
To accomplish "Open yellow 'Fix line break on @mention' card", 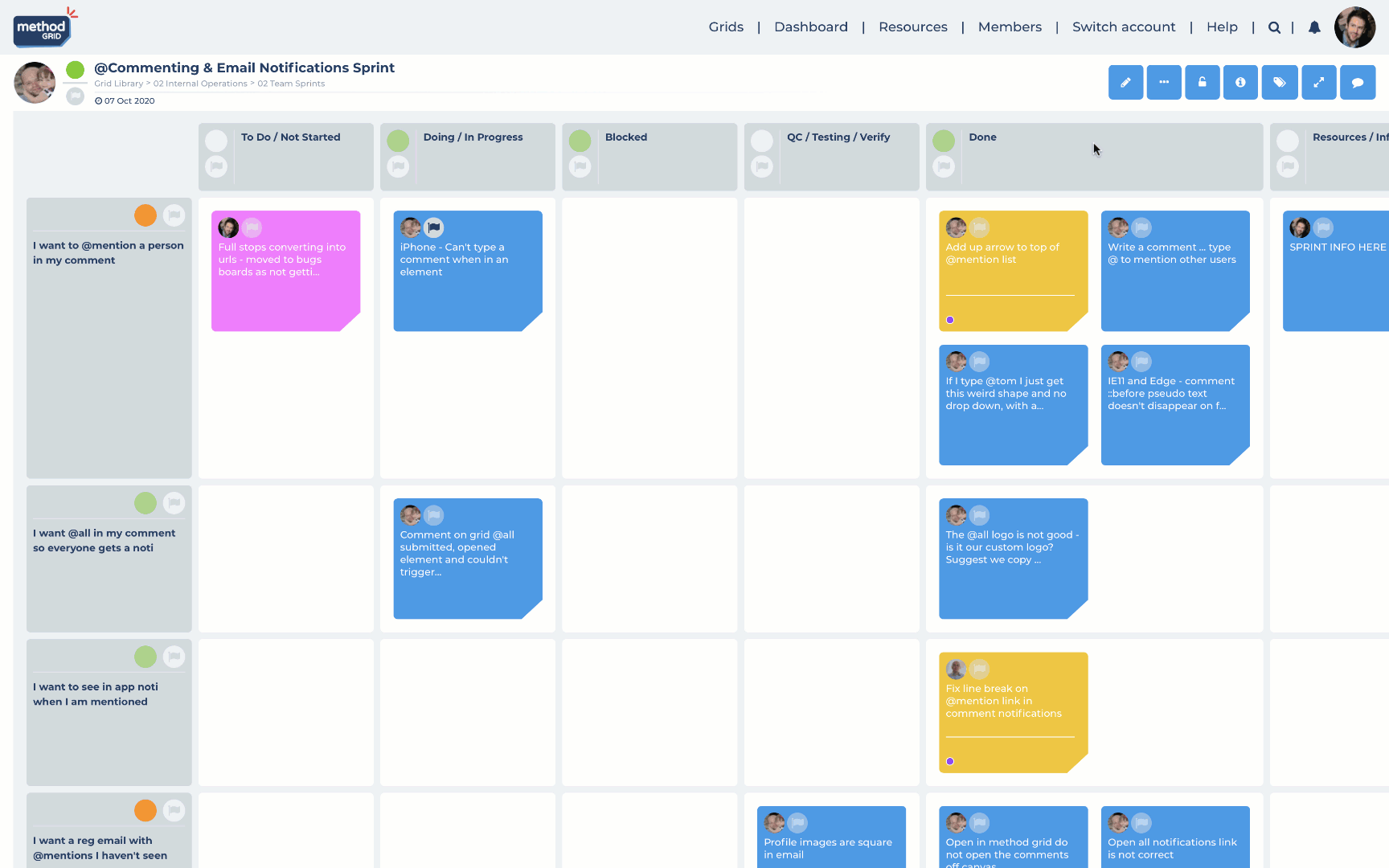I will click(1013, 713).
